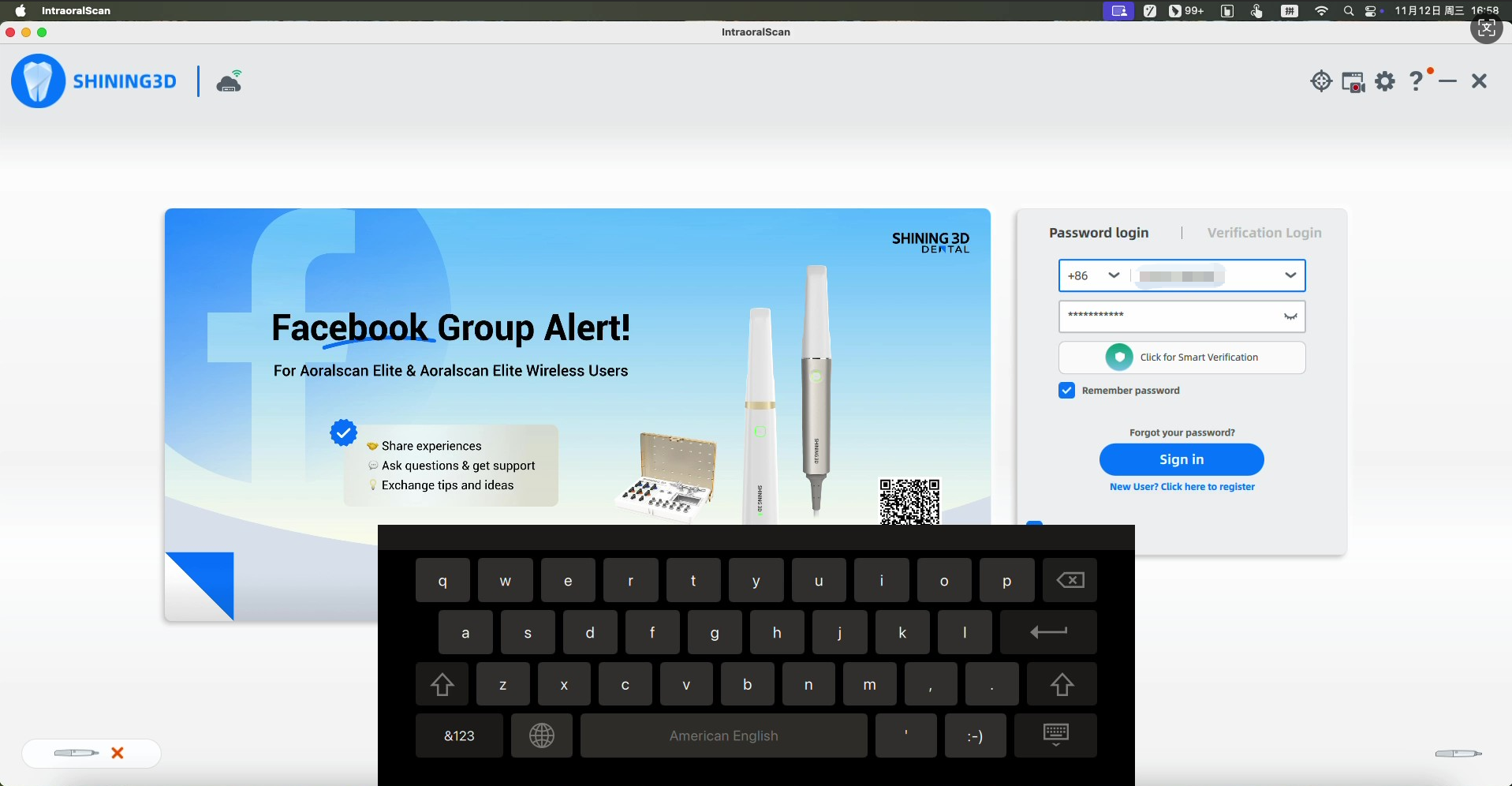The image size is (1512, 786).
Task: Show password with the eye icon
Action: point(1291,316)
